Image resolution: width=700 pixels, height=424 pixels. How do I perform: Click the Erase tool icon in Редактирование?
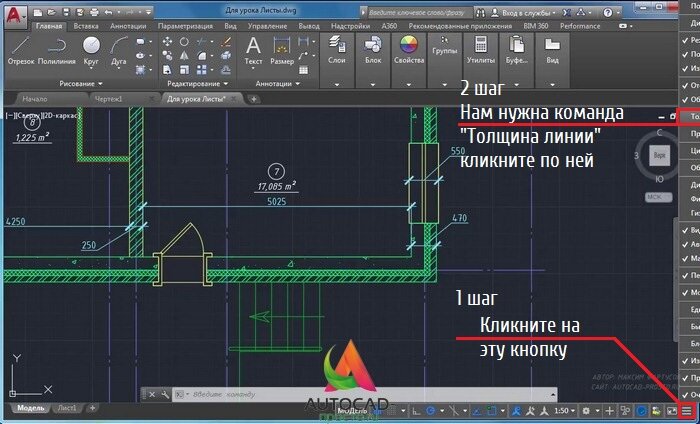tap(226, 42)
